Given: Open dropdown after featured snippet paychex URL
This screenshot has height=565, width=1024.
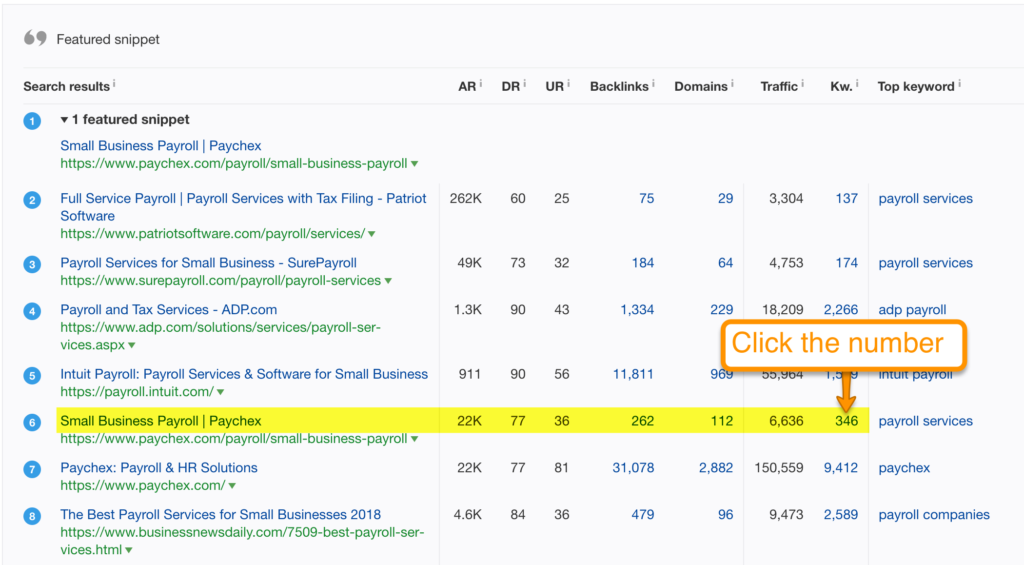Looking at the screenshot, I should coord(414,164).
